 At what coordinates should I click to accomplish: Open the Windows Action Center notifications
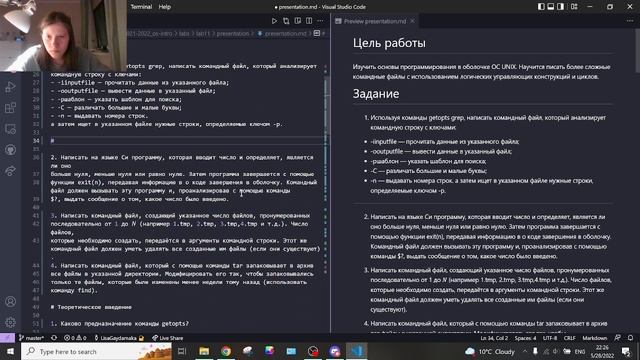[626, 351]
